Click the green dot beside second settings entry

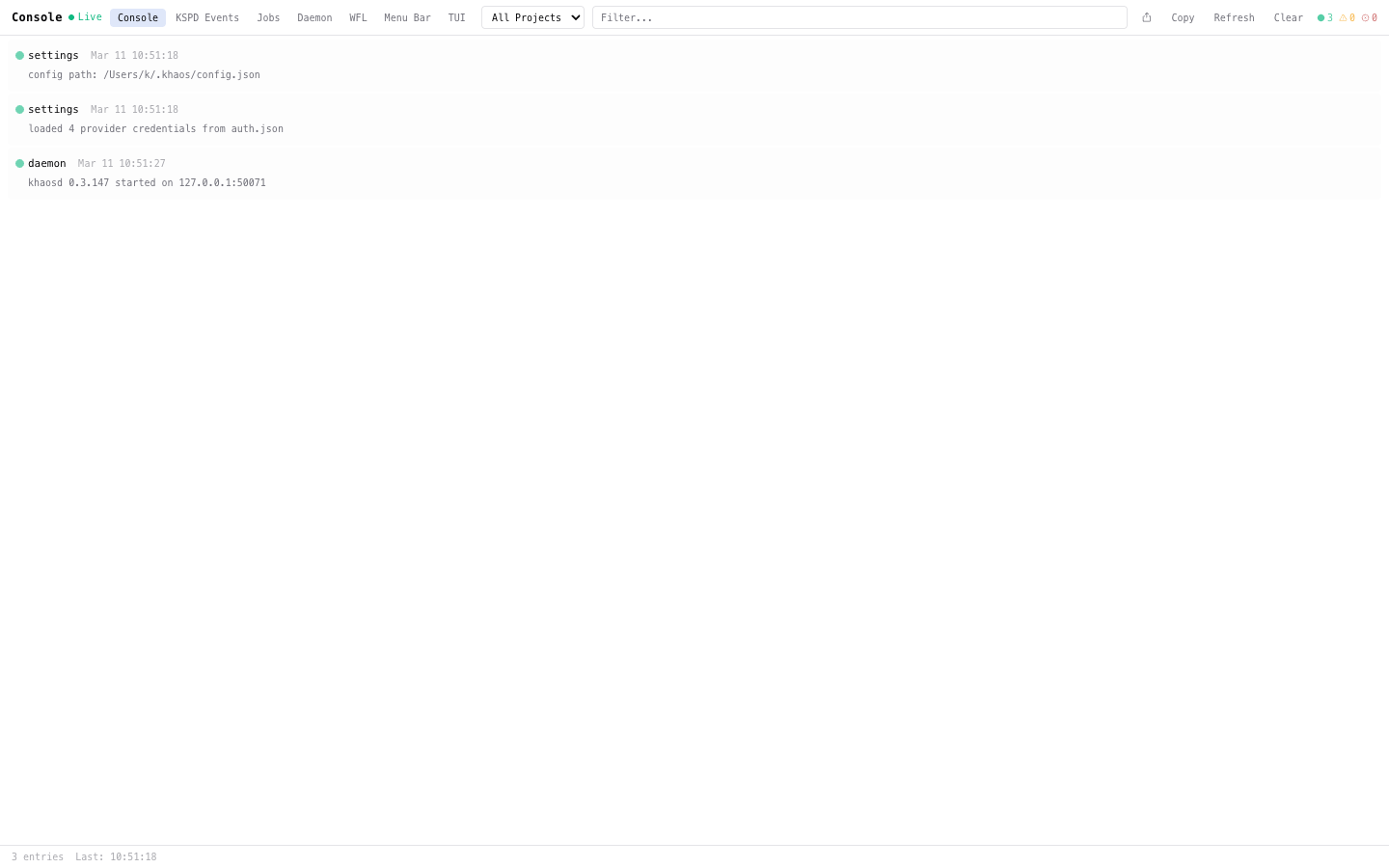pyautogui.click(x=20, y=109)
